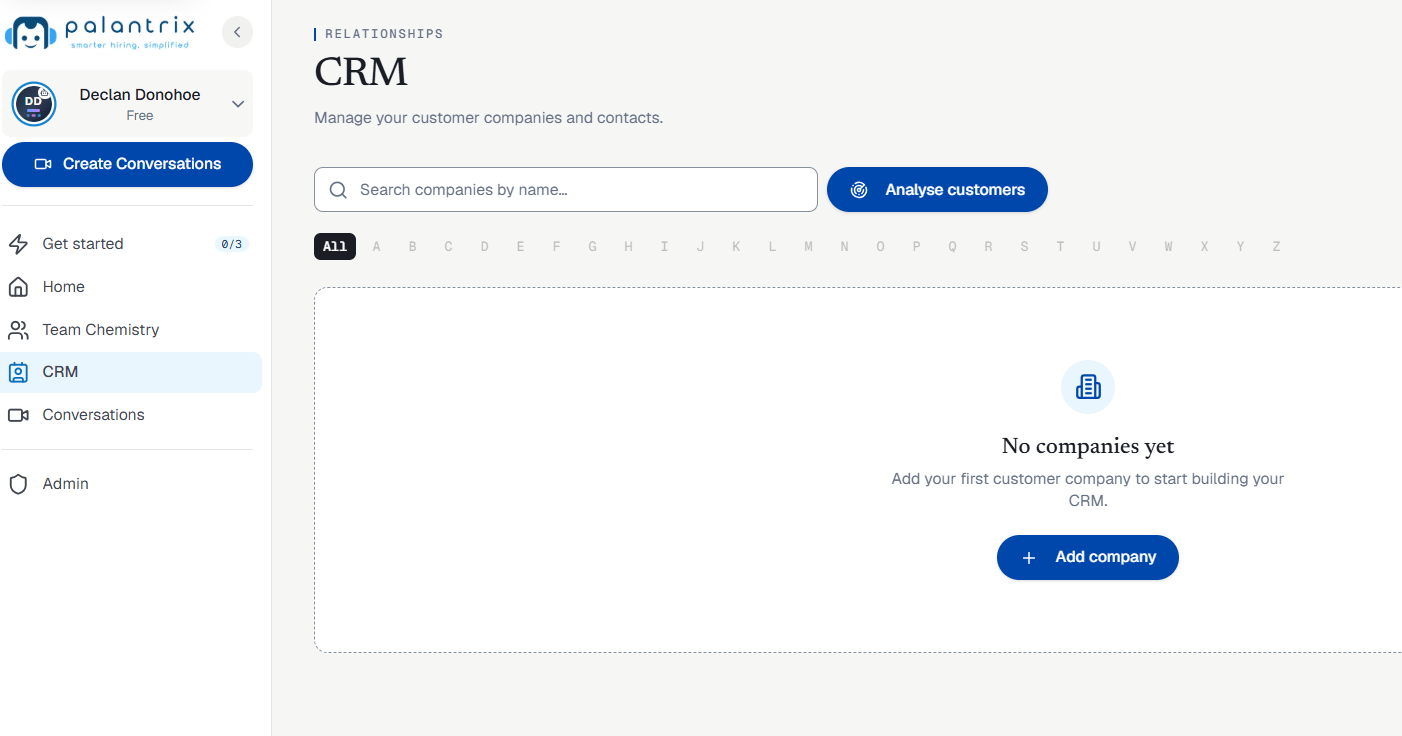Click the Home house icon
Image resolution: width=1402 pixels, height=736 pixels.
pyautogui.click(x=18, y=287)
